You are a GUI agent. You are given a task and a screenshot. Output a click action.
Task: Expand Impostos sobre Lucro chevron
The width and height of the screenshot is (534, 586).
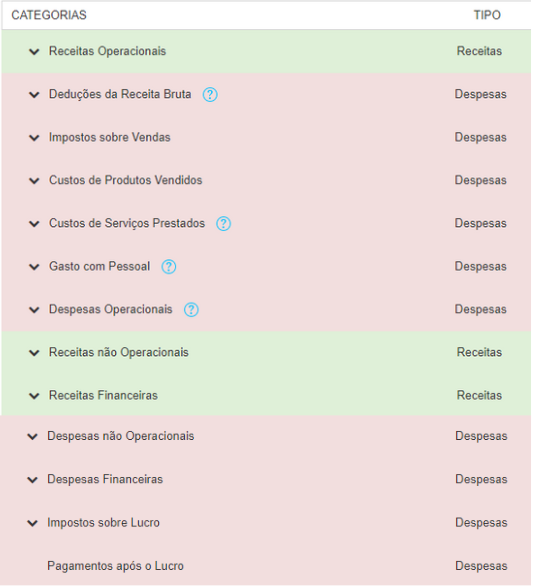click(x=33, y=523)
